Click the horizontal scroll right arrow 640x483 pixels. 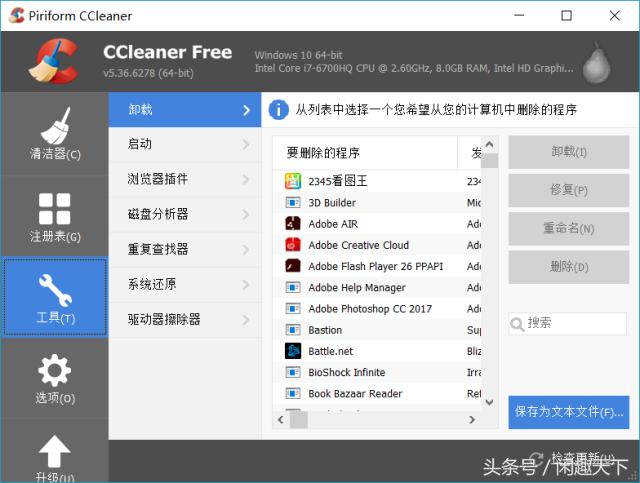point(472,420)
